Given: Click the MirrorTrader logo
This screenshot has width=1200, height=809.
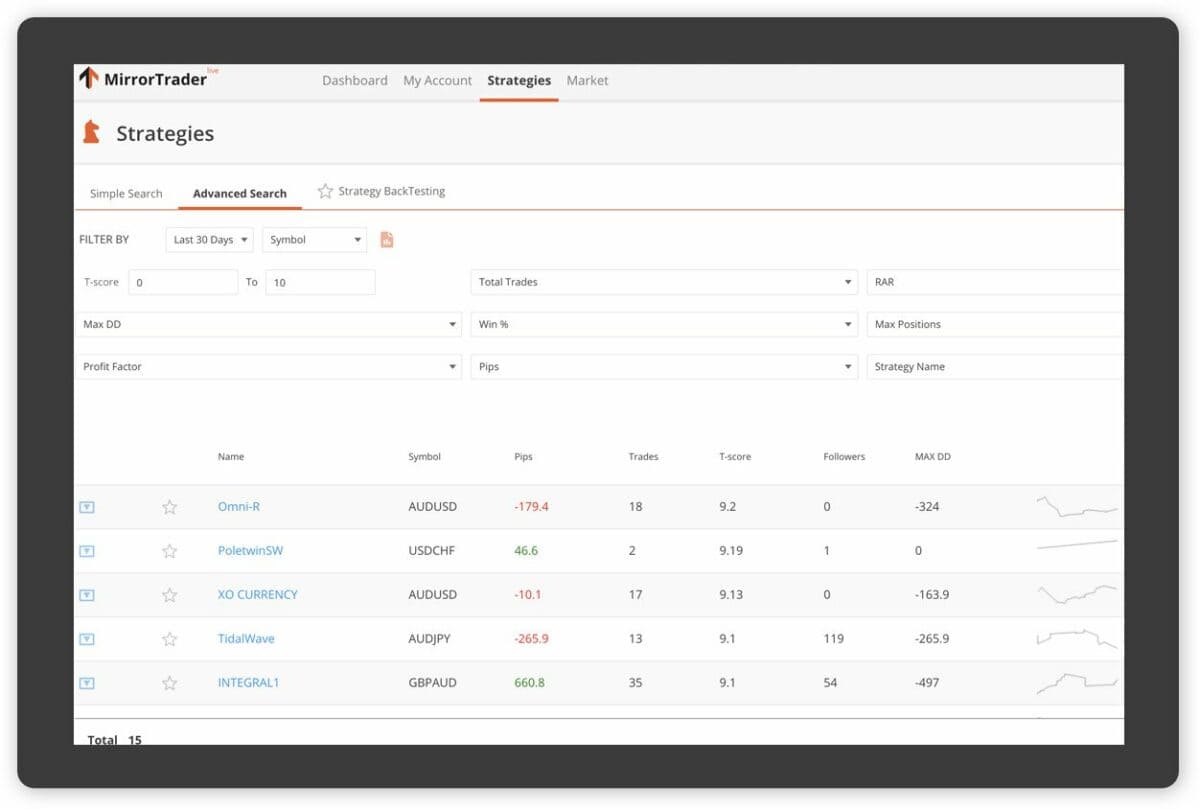Looking at the screenshot, I should click(x=148, y=78).
